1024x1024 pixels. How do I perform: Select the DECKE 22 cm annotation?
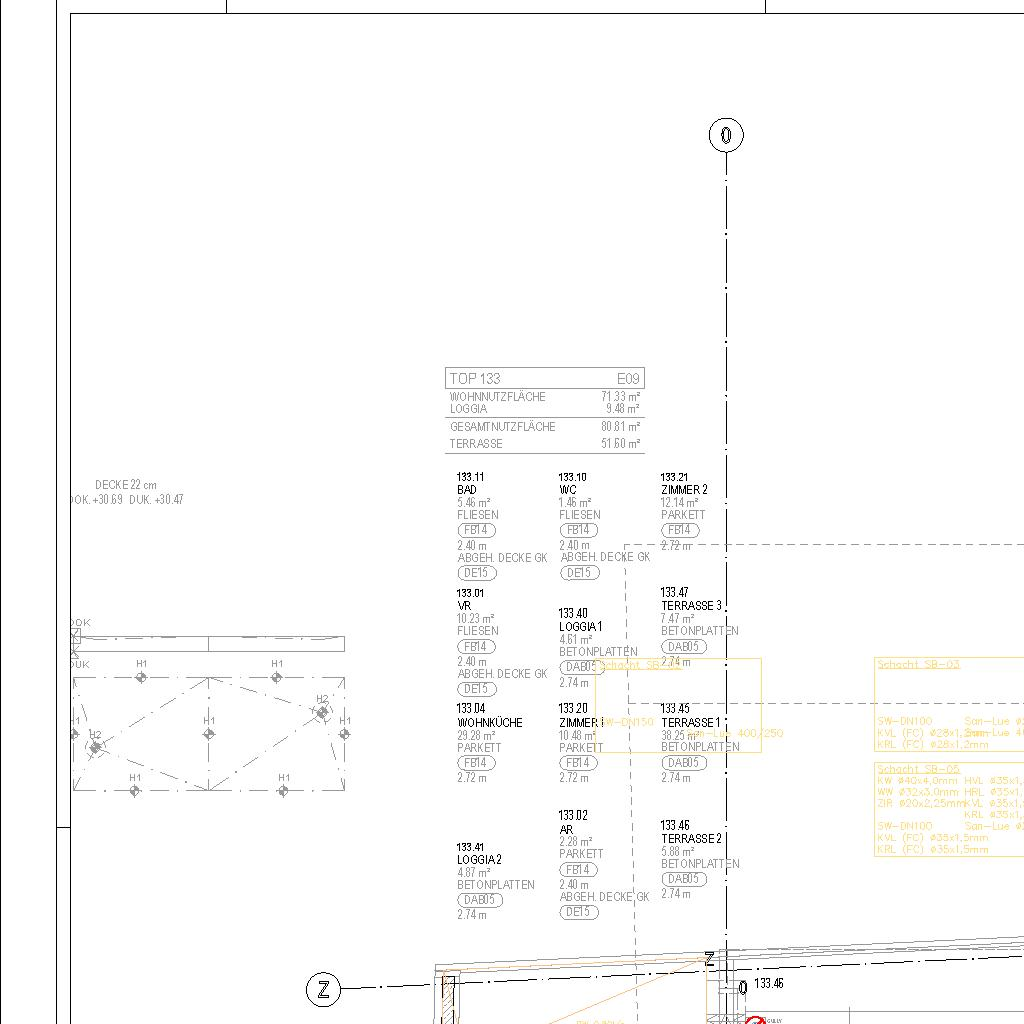(126, 485)
